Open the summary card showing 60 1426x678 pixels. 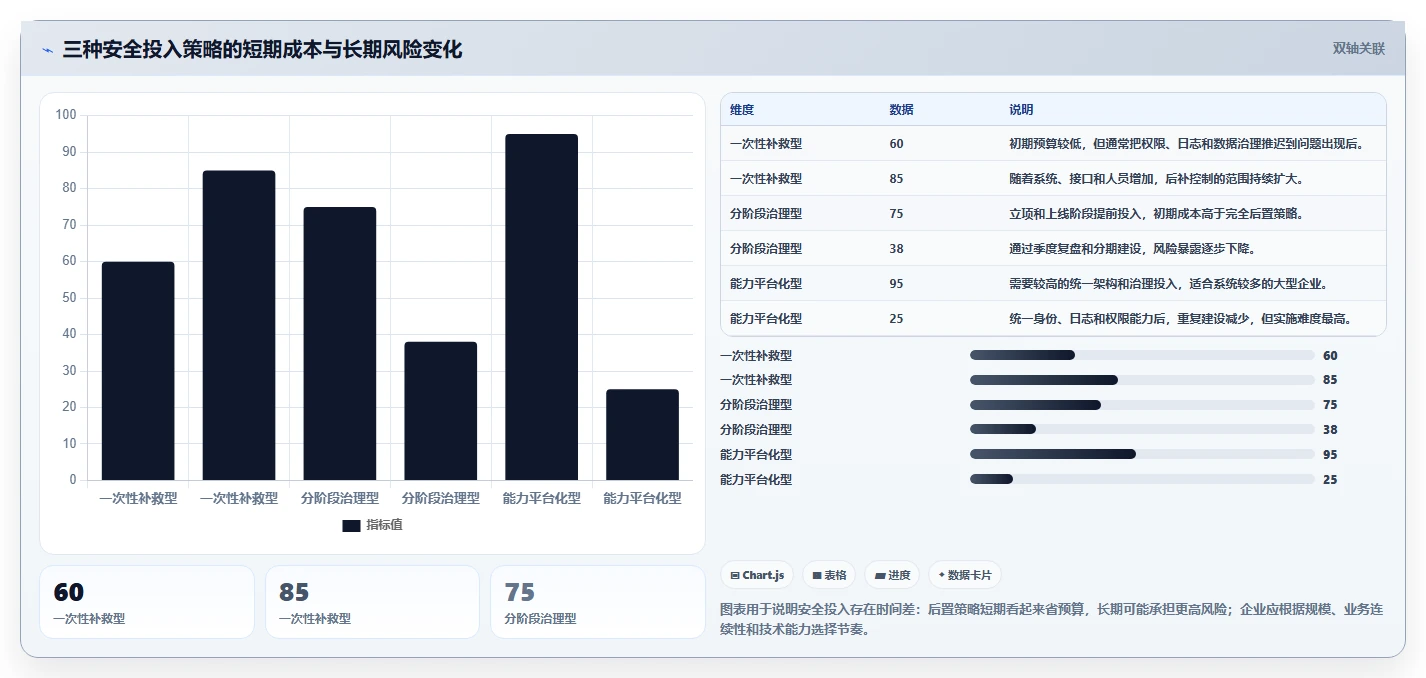point(147,602)
